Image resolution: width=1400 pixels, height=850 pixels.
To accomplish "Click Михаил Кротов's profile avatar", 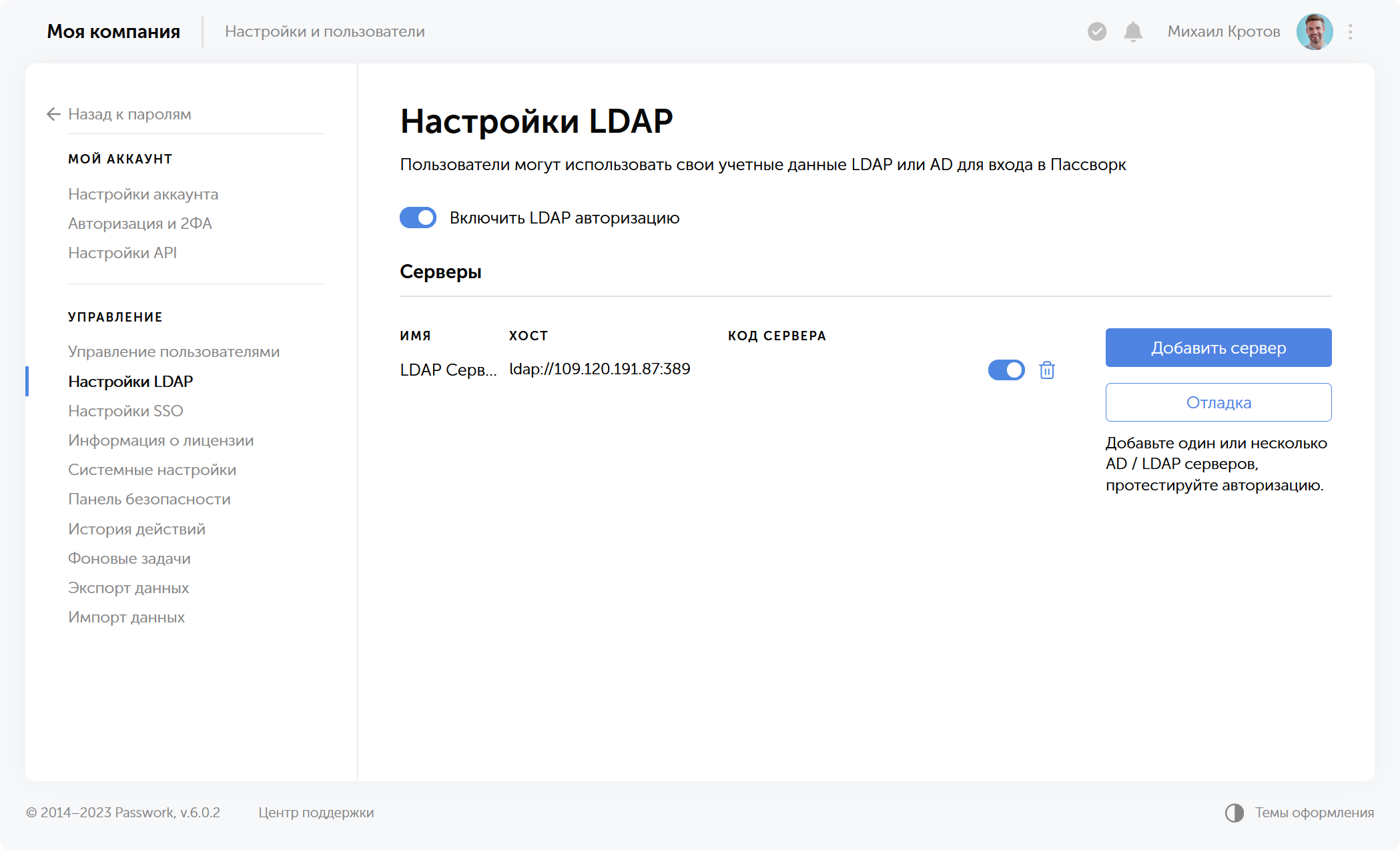I will click(1315, 31).
